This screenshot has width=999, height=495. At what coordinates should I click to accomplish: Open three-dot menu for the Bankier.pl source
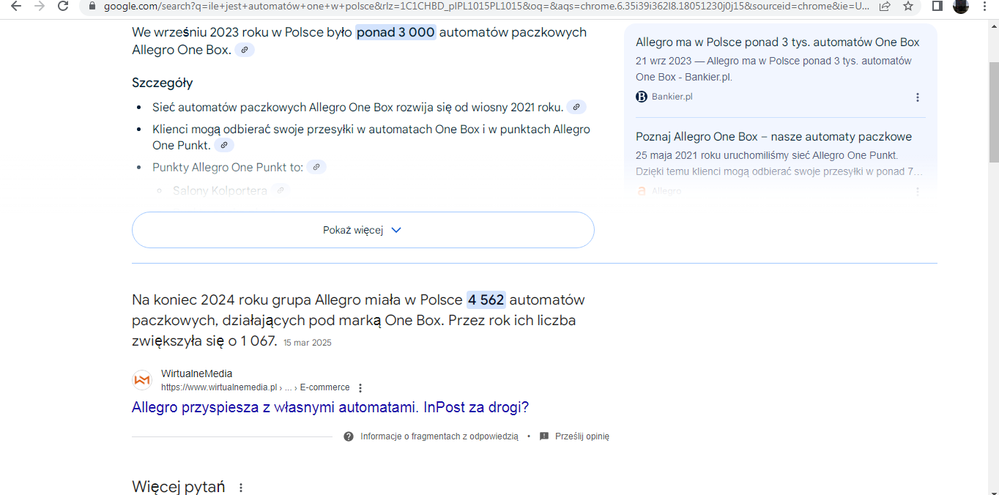coord(917,97)
